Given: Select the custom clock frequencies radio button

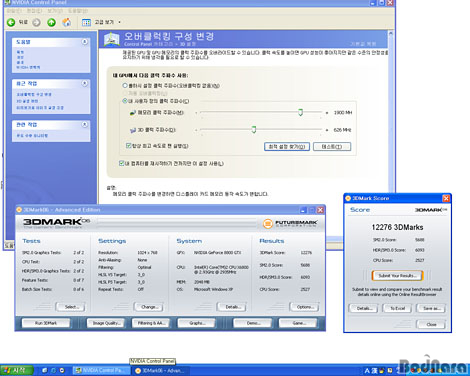Looking at the screenshot, I should 125,101.
